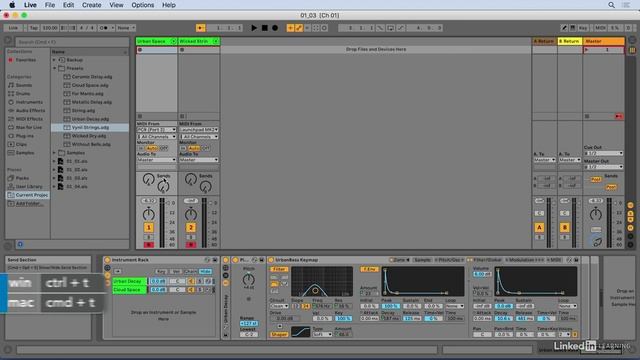
Task: Open User Library under Places
Action: tap(29, 187)
